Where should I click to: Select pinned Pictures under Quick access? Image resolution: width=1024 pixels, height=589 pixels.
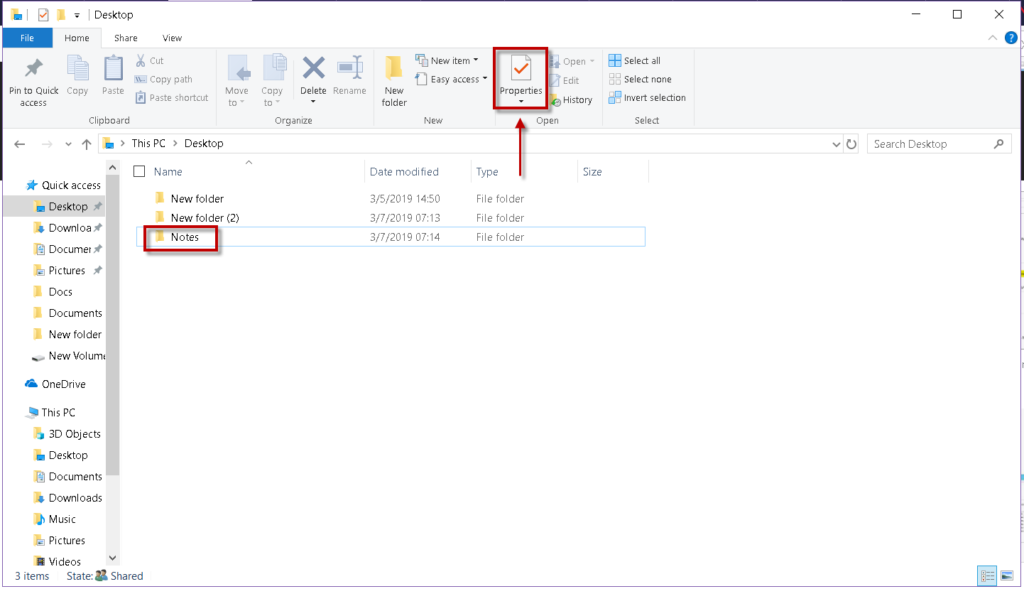coord(67,270)
